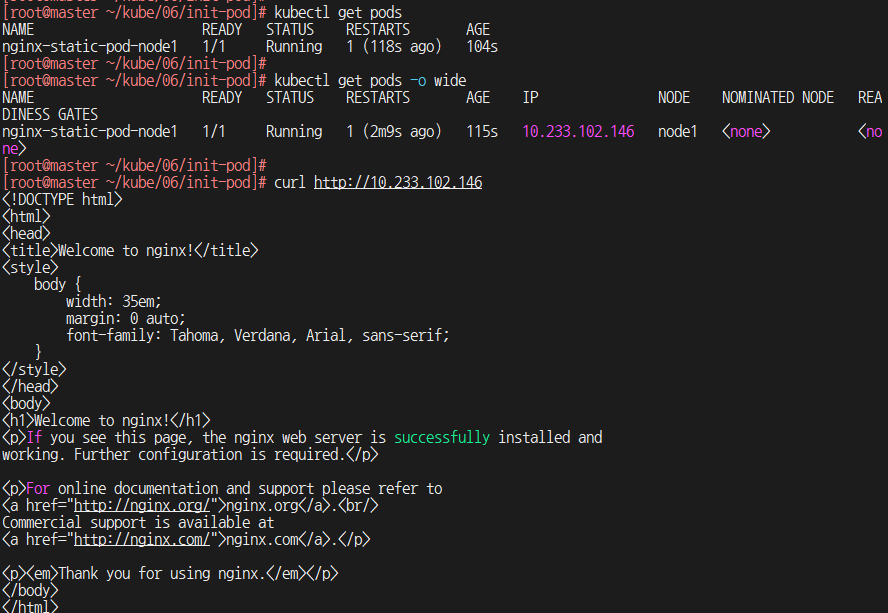Click 'Commercial support is available at' text
Screen dimensions: 888x613
pyautogui.click(x=138, y=522)
